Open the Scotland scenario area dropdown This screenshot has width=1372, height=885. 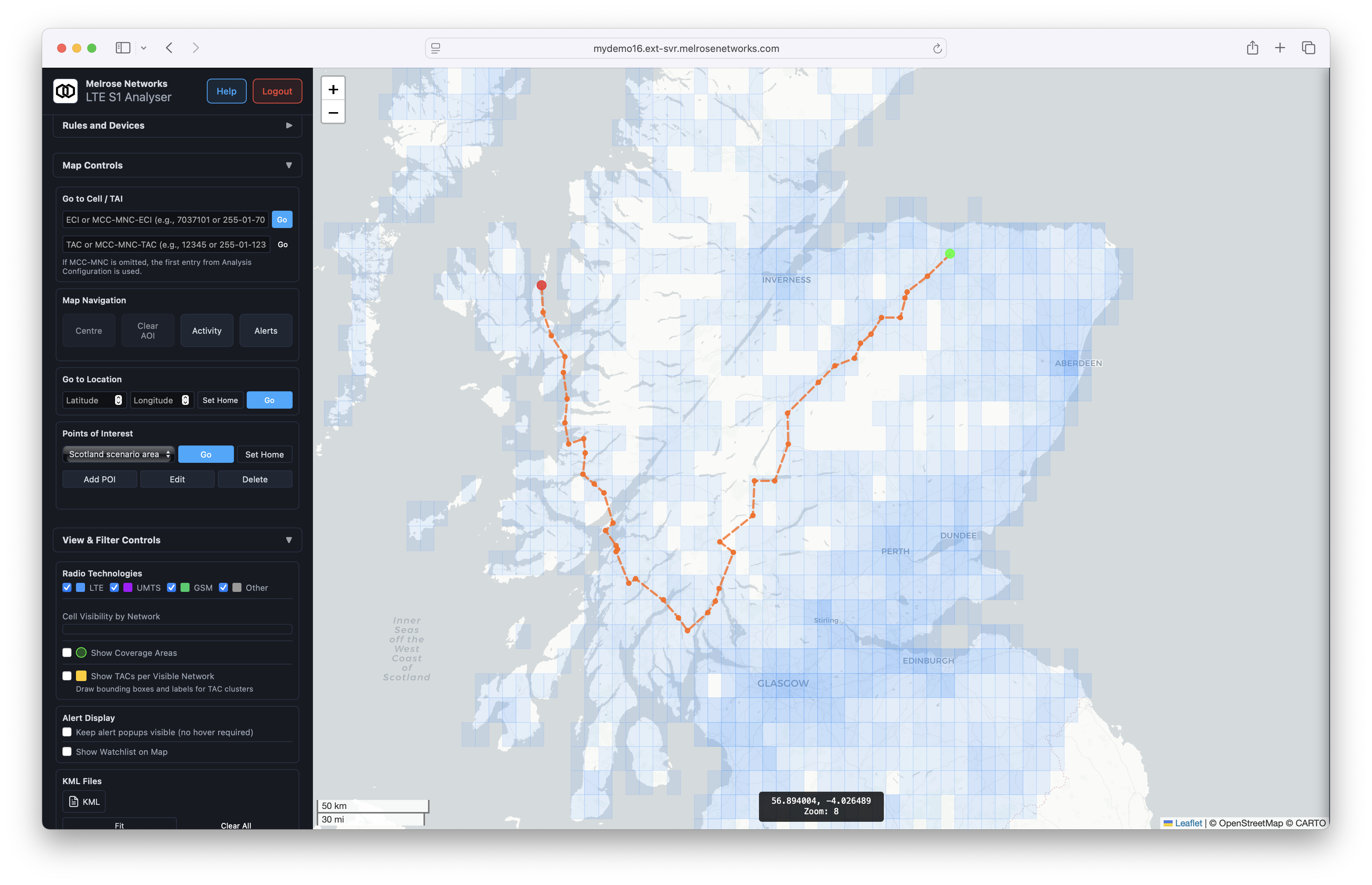(119, 455)
